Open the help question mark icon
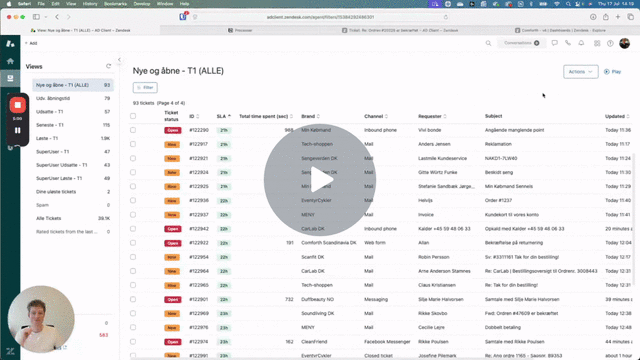The width and height of the screenshot is (640, 360). 610,43
